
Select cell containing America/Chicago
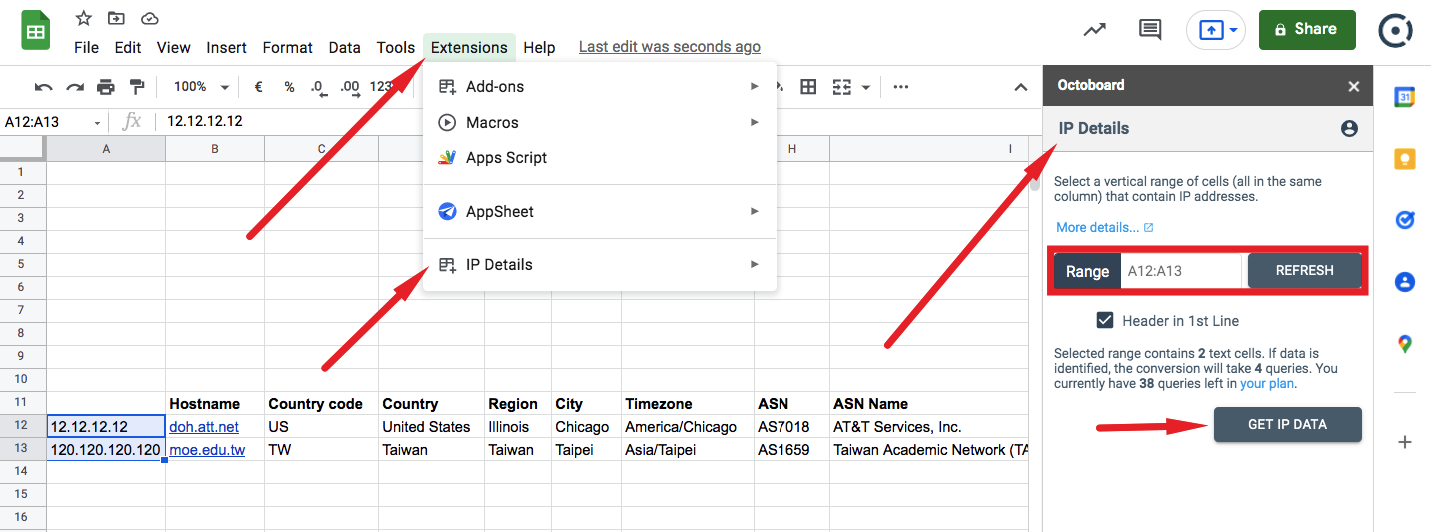pyautogui.click(x=688, y=427)
